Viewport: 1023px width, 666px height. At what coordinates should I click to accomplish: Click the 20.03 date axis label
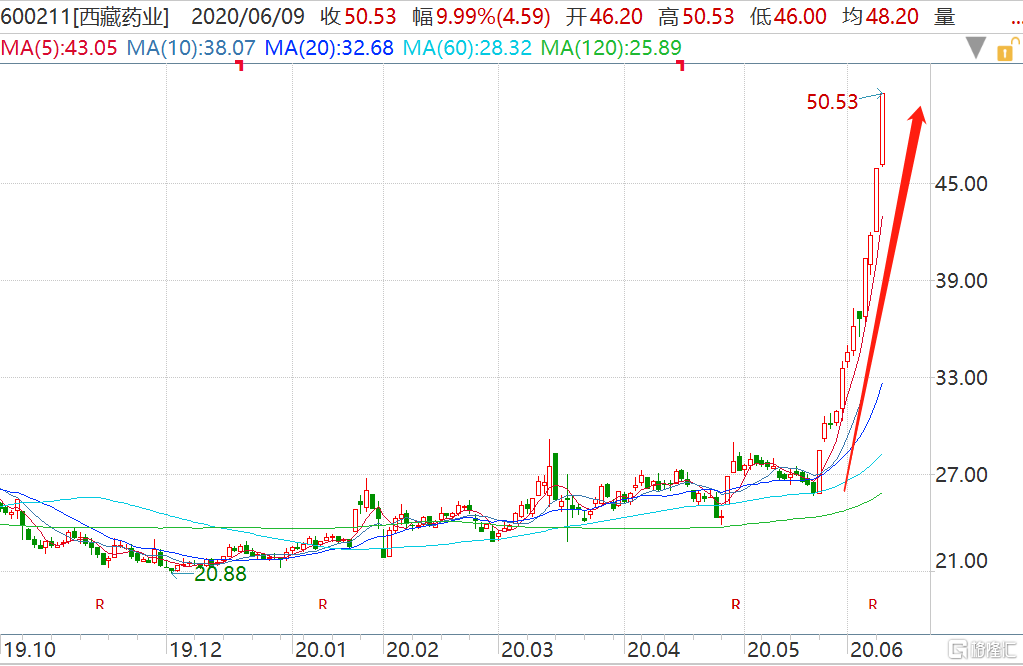(x=527, y=650)
